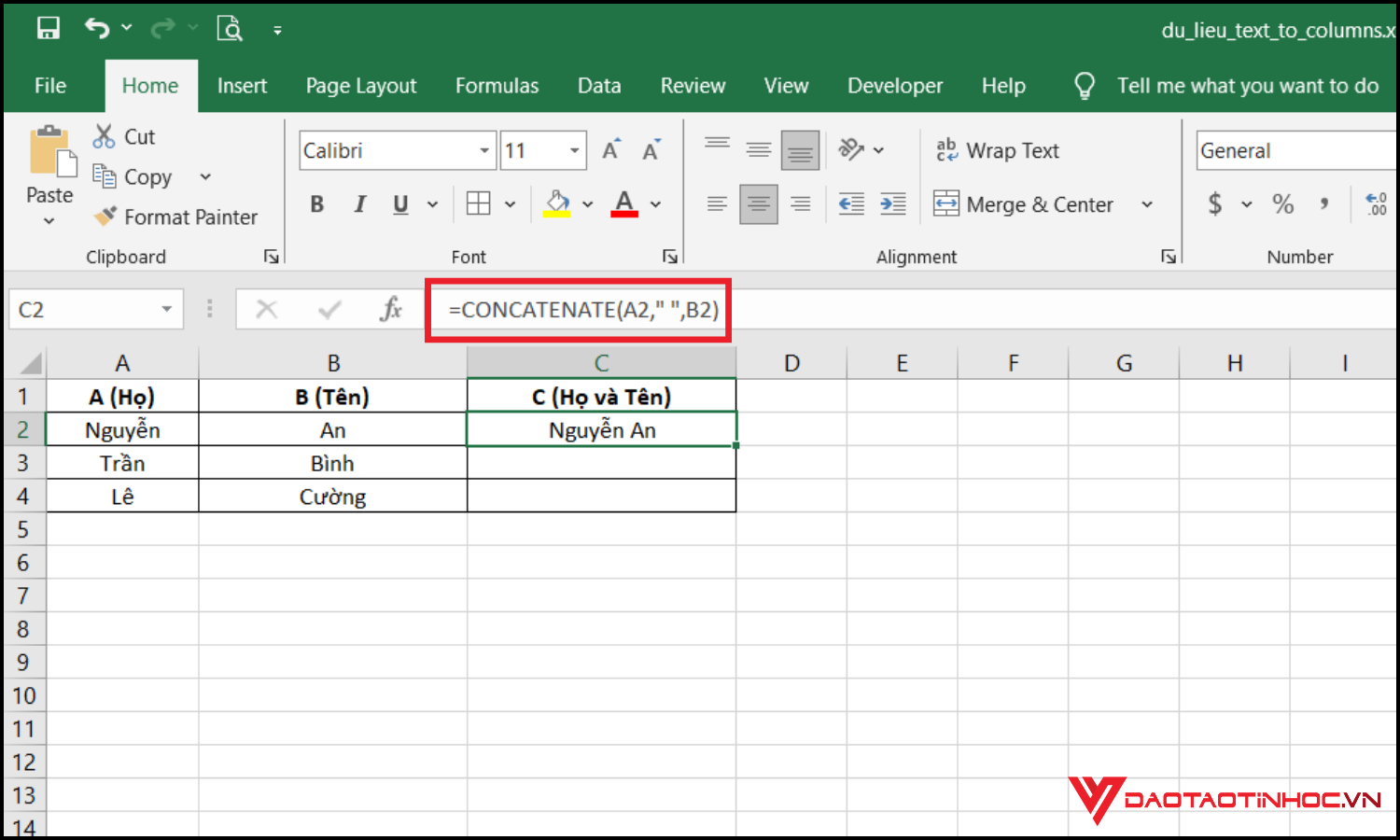Apply comma style
The height and width of the screenshot is (840, 1400).
[1324, 203]
